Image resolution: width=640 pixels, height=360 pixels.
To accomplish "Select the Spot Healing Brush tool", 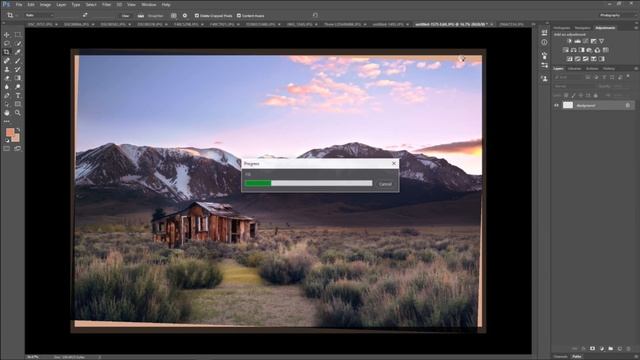I will coord(7,61).
